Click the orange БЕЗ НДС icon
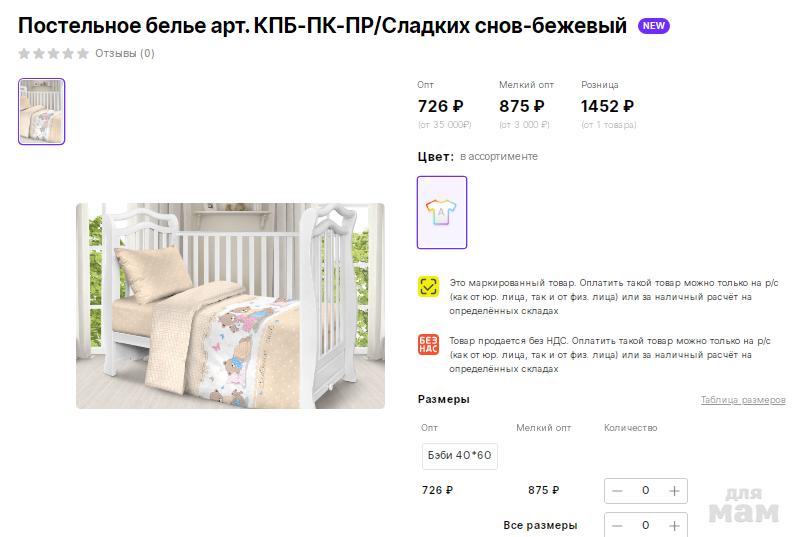794x537 pixels. click(x=428, y=345)
